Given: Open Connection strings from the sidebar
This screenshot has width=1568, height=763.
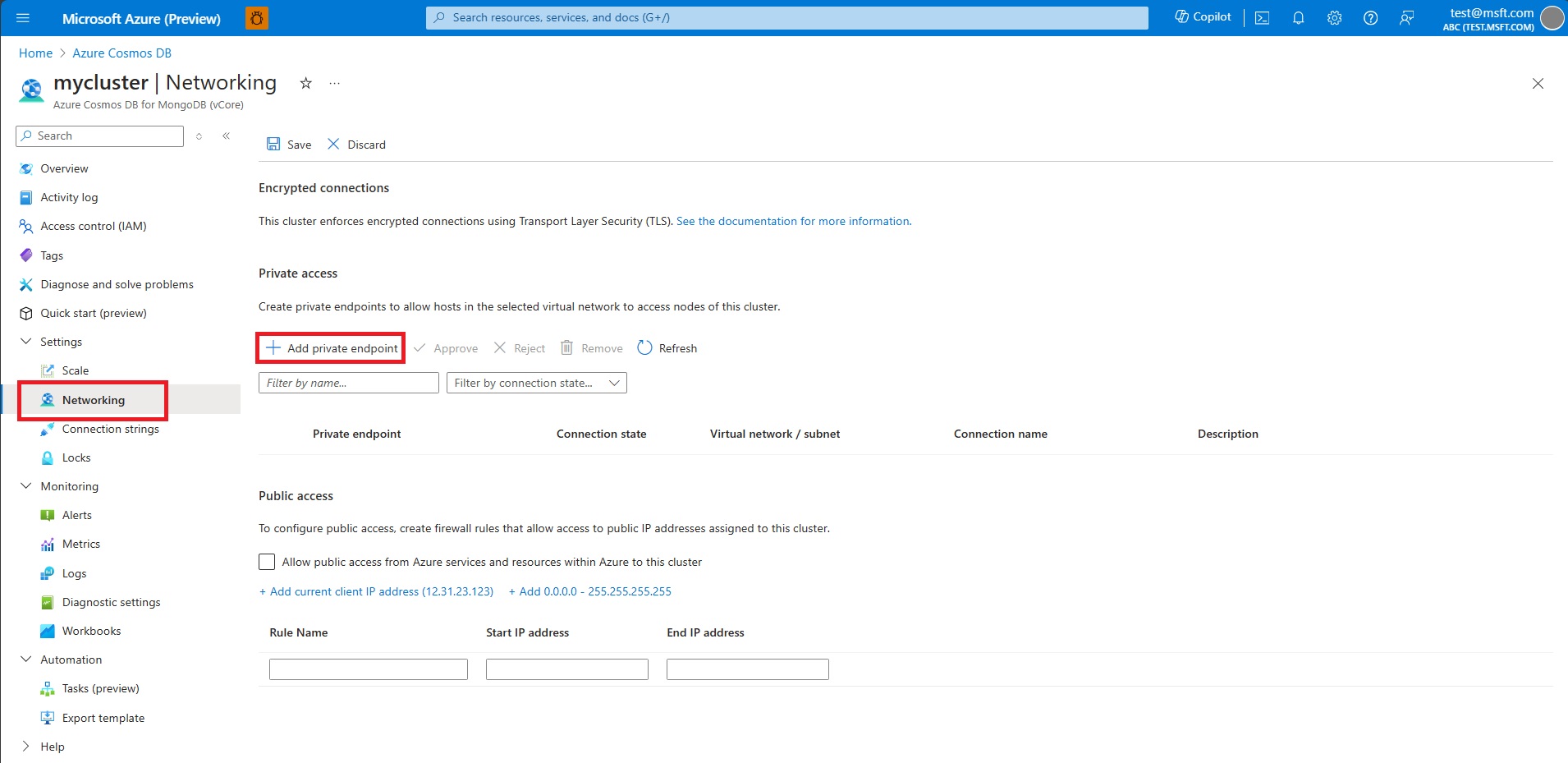Looking at the screenshot, I should [111, 428].
